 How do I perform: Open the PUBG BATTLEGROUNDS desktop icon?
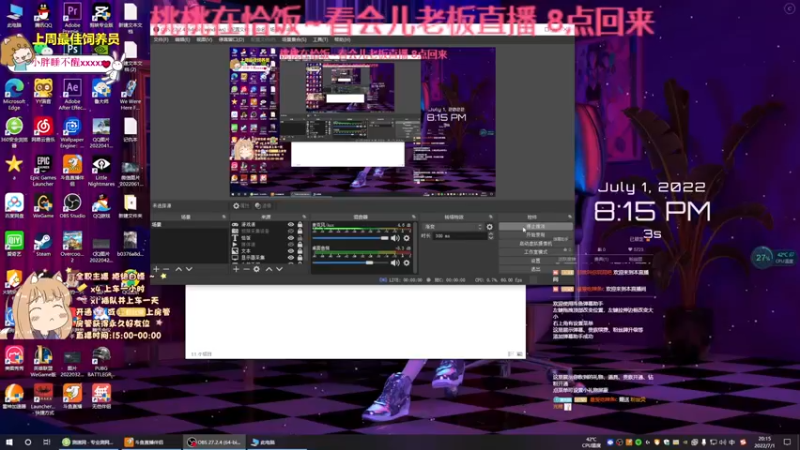point(101,361)
